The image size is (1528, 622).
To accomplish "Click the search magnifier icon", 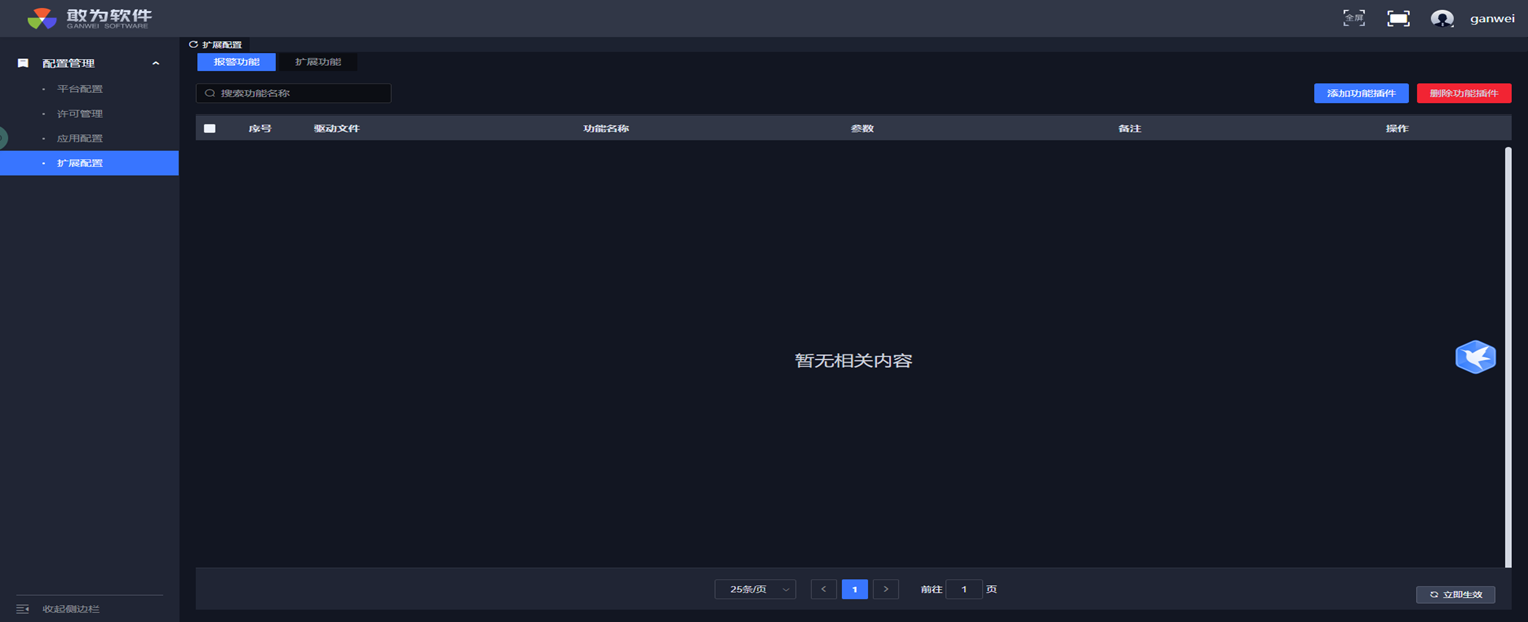I will click(x=210, y=93).
